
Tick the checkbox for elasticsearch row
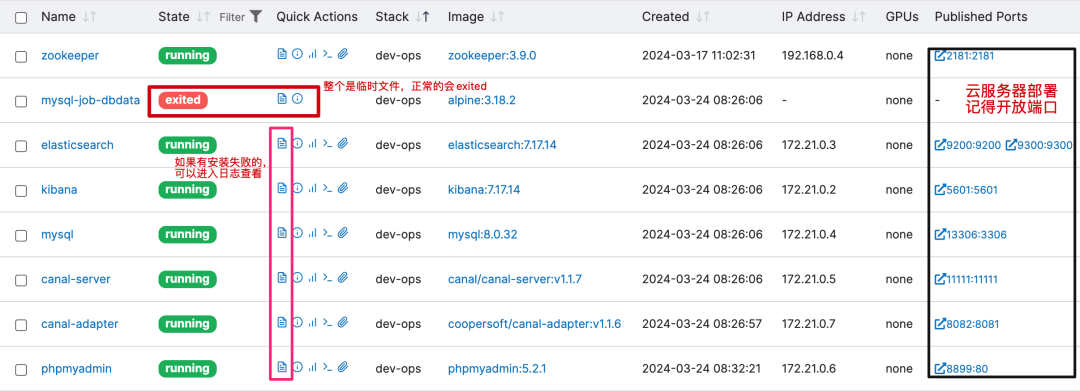[x=21, y=146]
